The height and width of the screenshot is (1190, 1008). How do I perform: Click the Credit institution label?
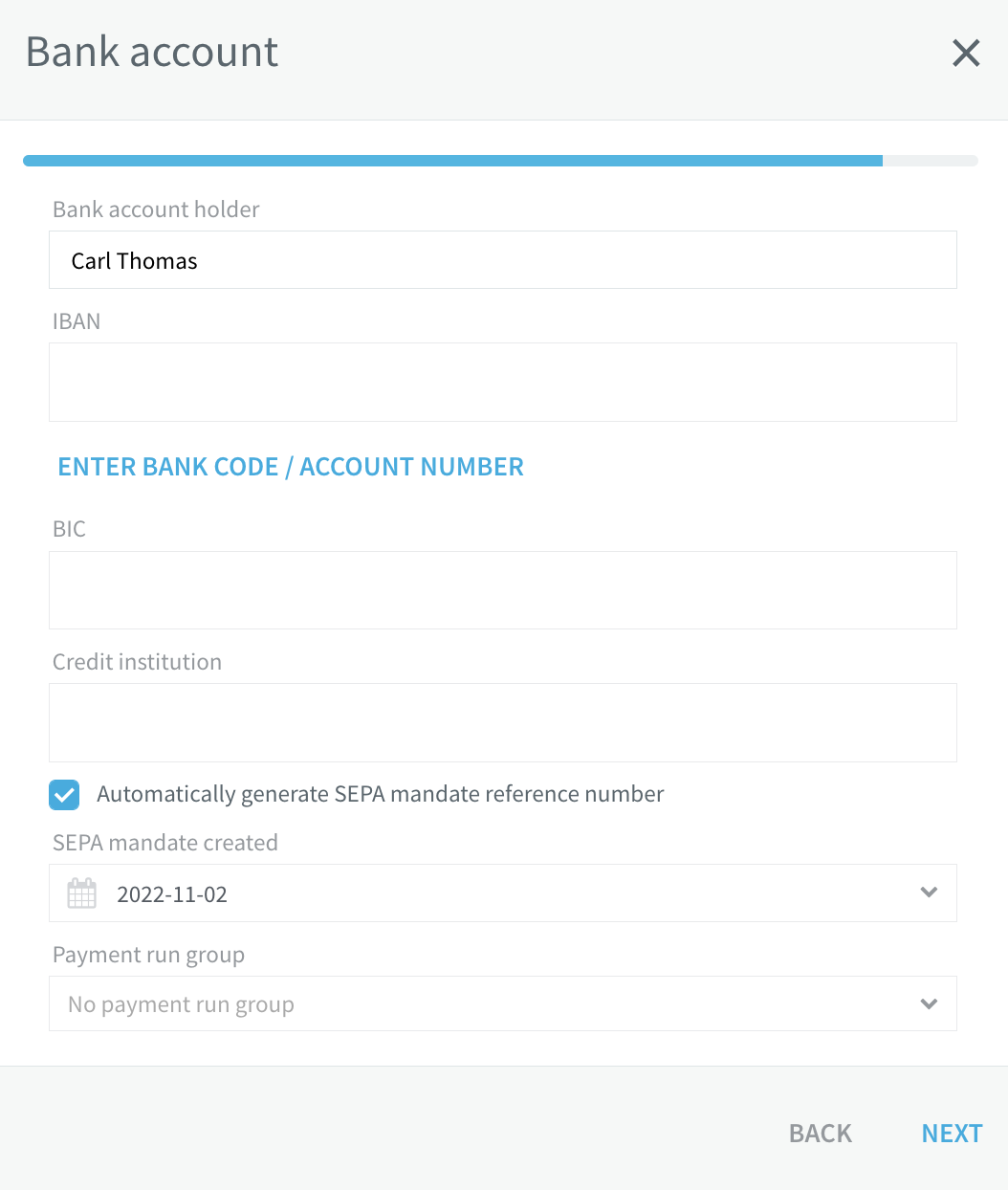137,662
